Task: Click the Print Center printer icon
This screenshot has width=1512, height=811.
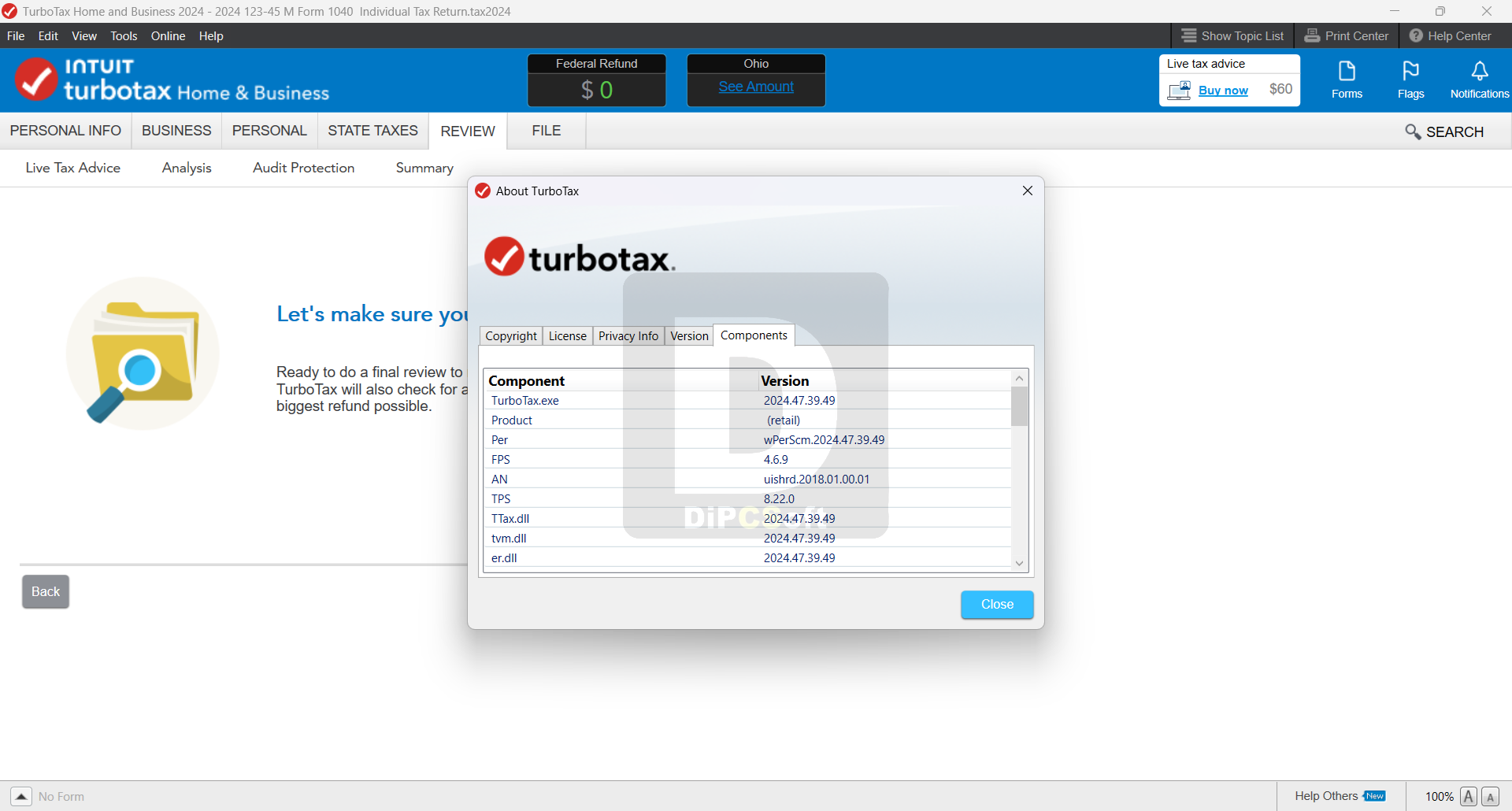Action: (x=1312, y=35)
